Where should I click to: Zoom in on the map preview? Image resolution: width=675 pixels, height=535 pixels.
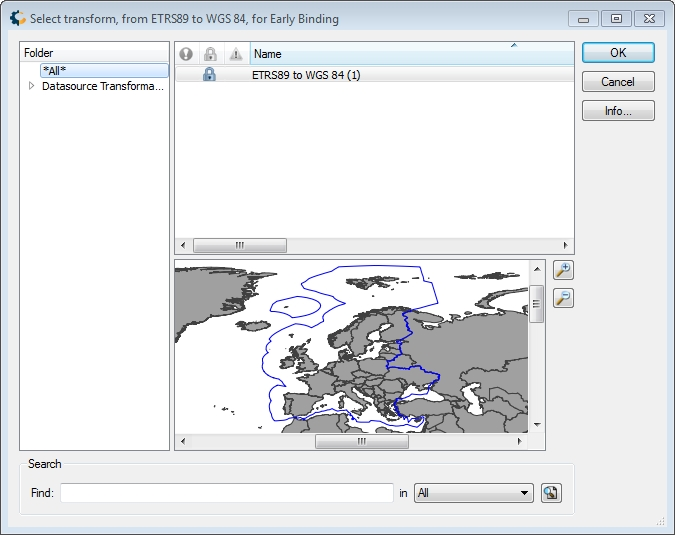point(563,270)
